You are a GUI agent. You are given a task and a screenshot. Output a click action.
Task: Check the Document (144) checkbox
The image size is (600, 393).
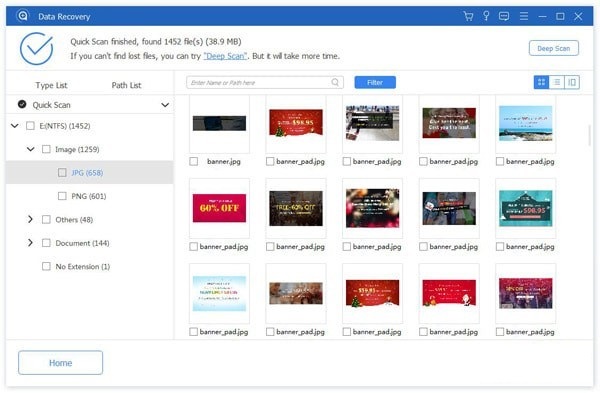pos(46,243)
